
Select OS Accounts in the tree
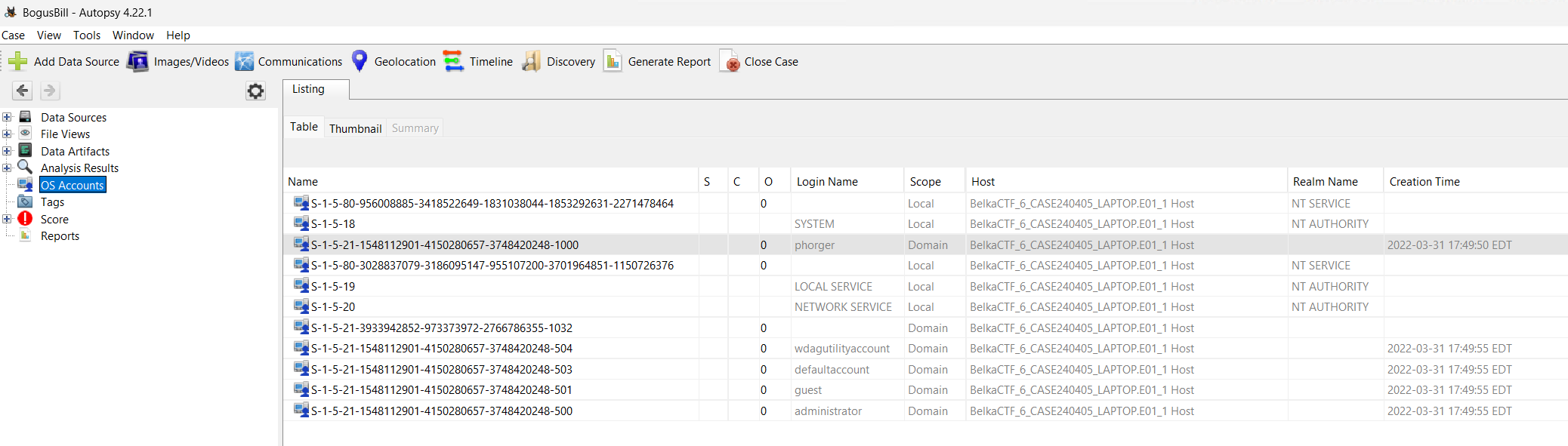[73, 185]
